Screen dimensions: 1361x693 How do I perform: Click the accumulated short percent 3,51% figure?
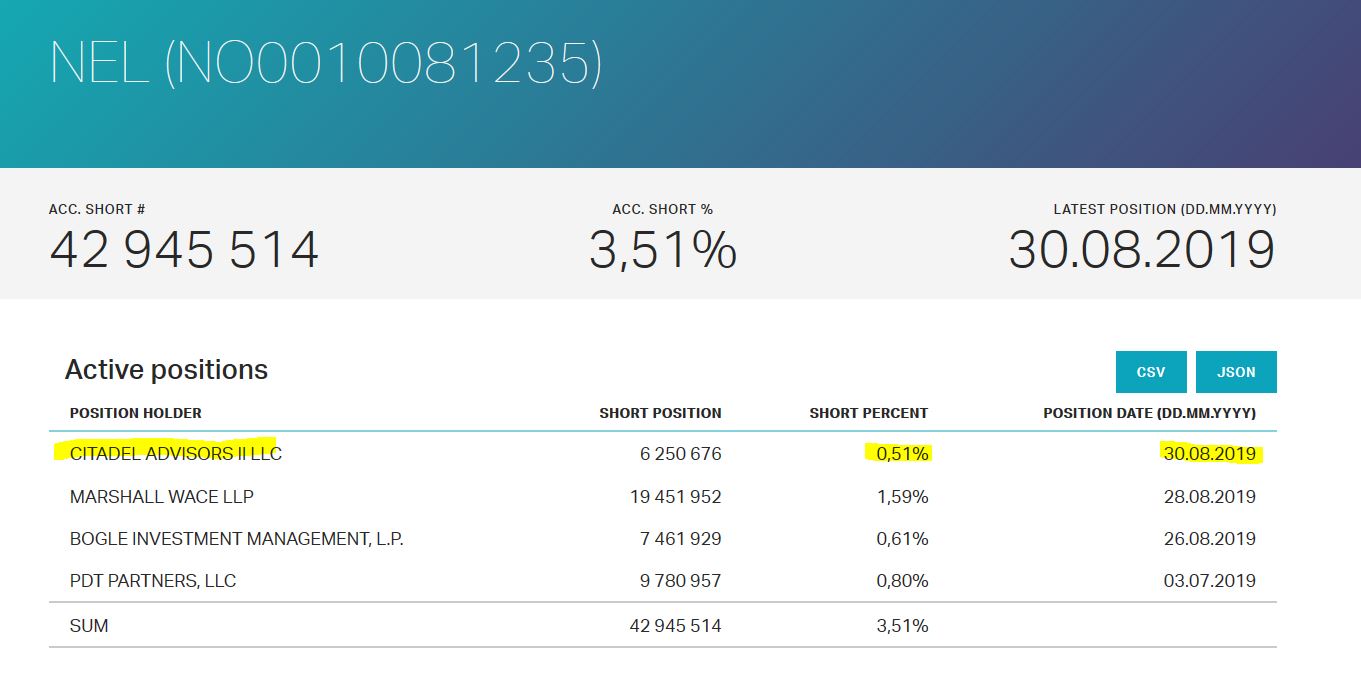(663, 250)
